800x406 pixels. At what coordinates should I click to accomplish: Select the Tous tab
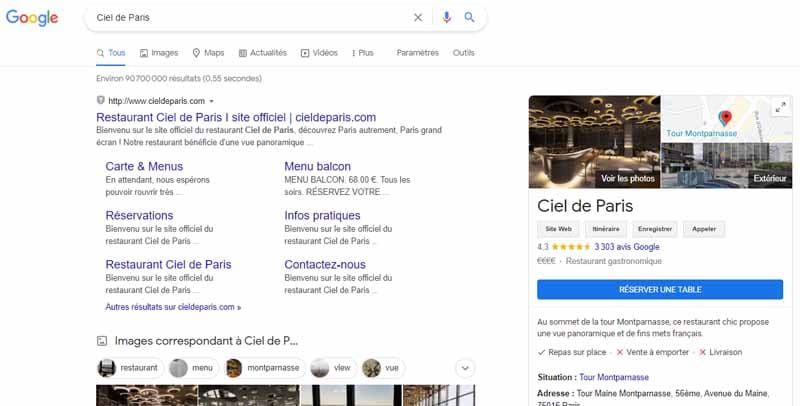(111, 53)
